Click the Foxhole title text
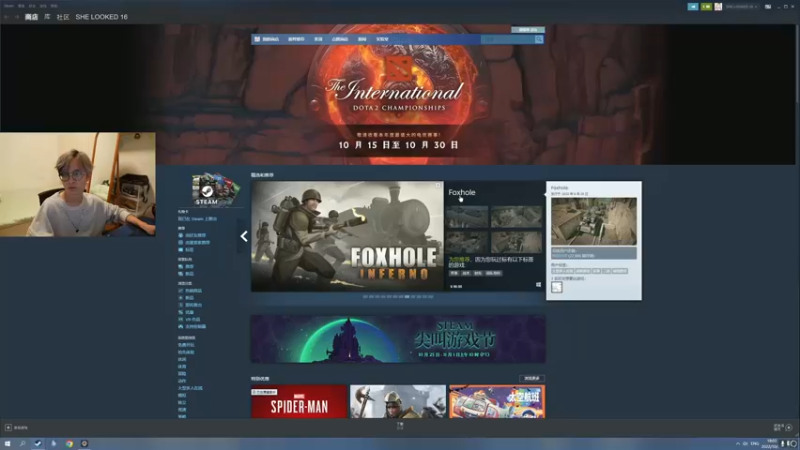 pyautogui.click(x=462, y=192)
